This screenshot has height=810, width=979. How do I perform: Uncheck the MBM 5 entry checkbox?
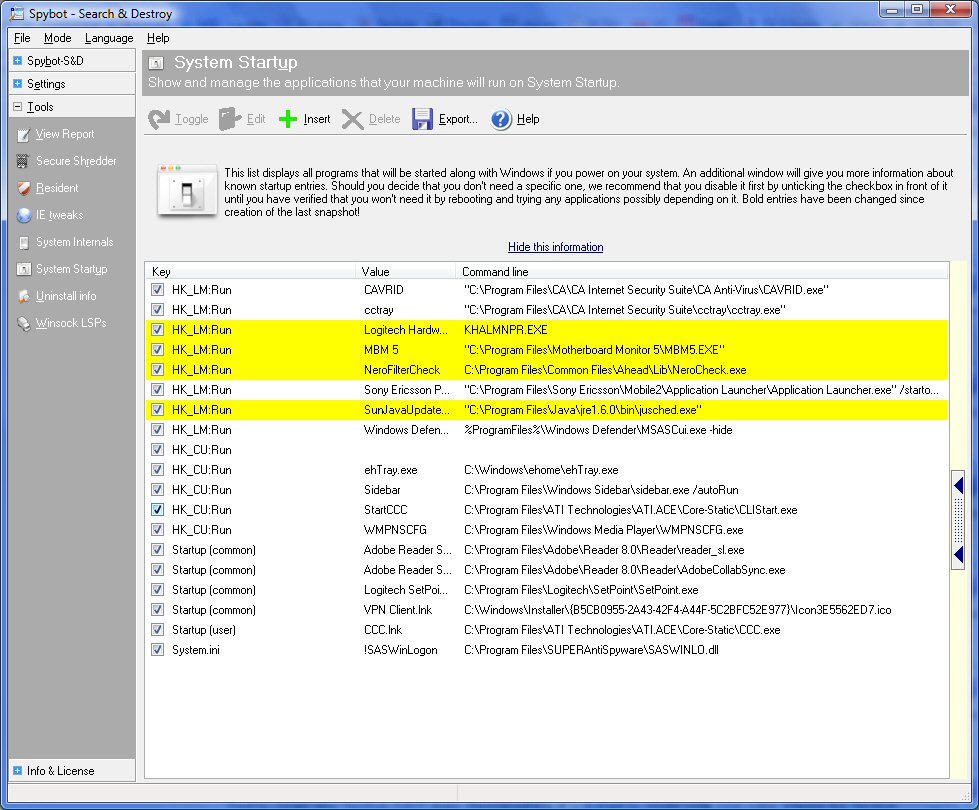pyautogui.click(x=157, y=350)
